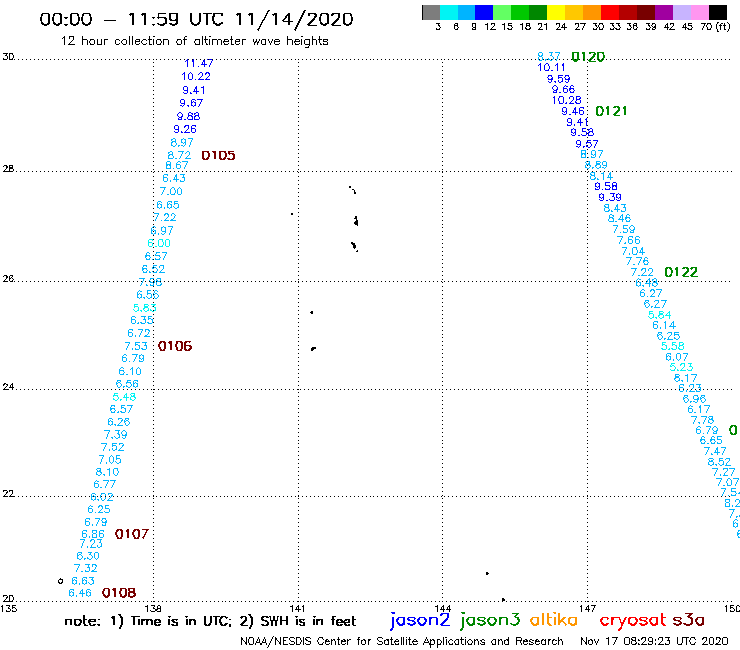Click wave height value 8.10
This screenshot has width=740, height=650.
[x=107, y=472]
